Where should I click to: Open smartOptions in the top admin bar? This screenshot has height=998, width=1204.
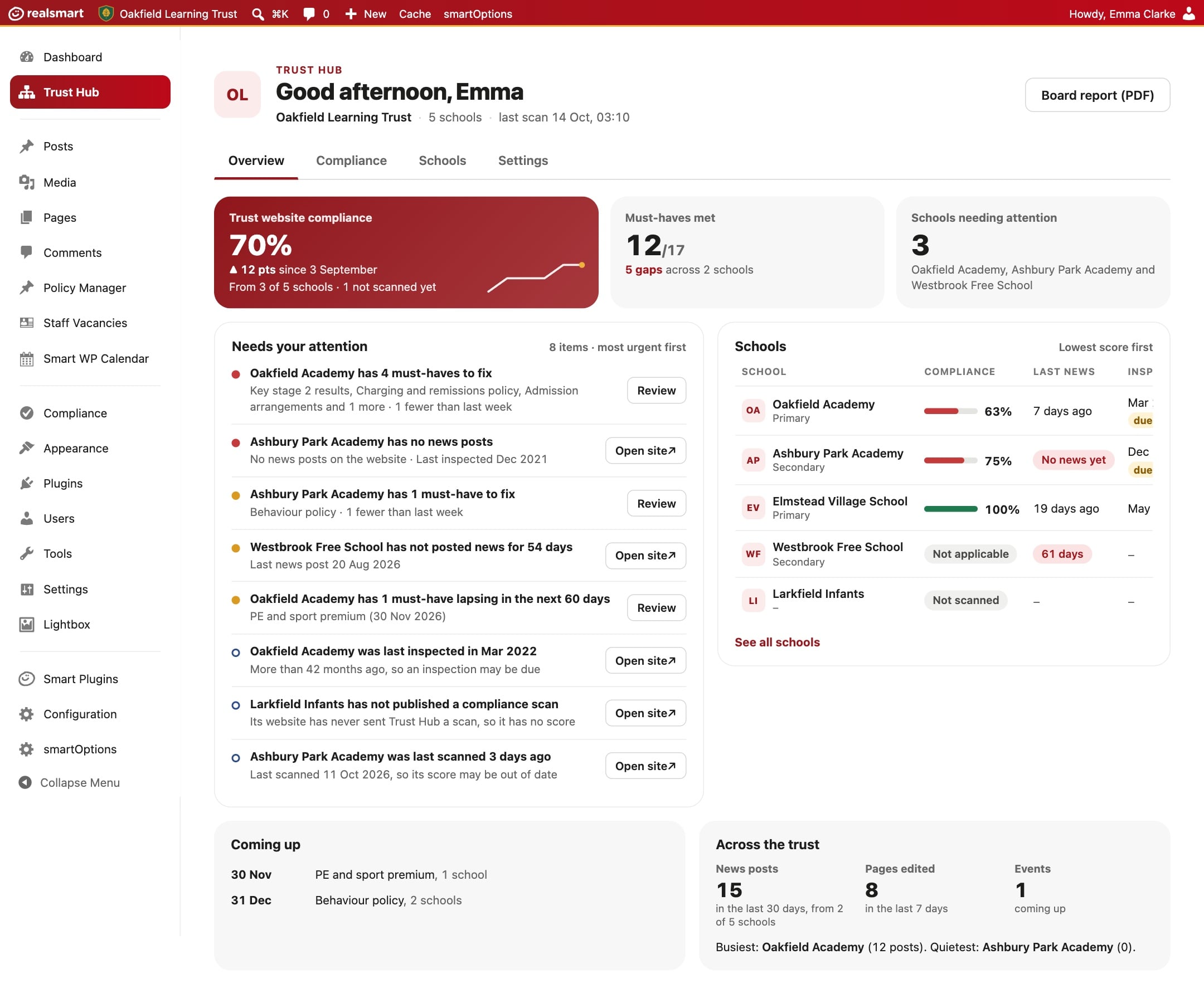pos(478,14)
